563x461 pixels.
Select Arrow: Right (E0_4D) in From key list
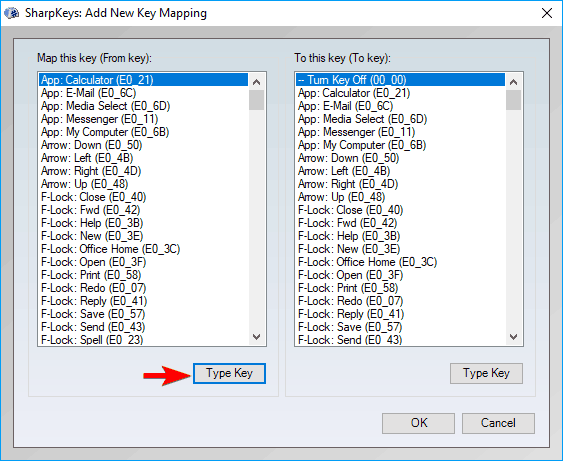pos(144,171)
